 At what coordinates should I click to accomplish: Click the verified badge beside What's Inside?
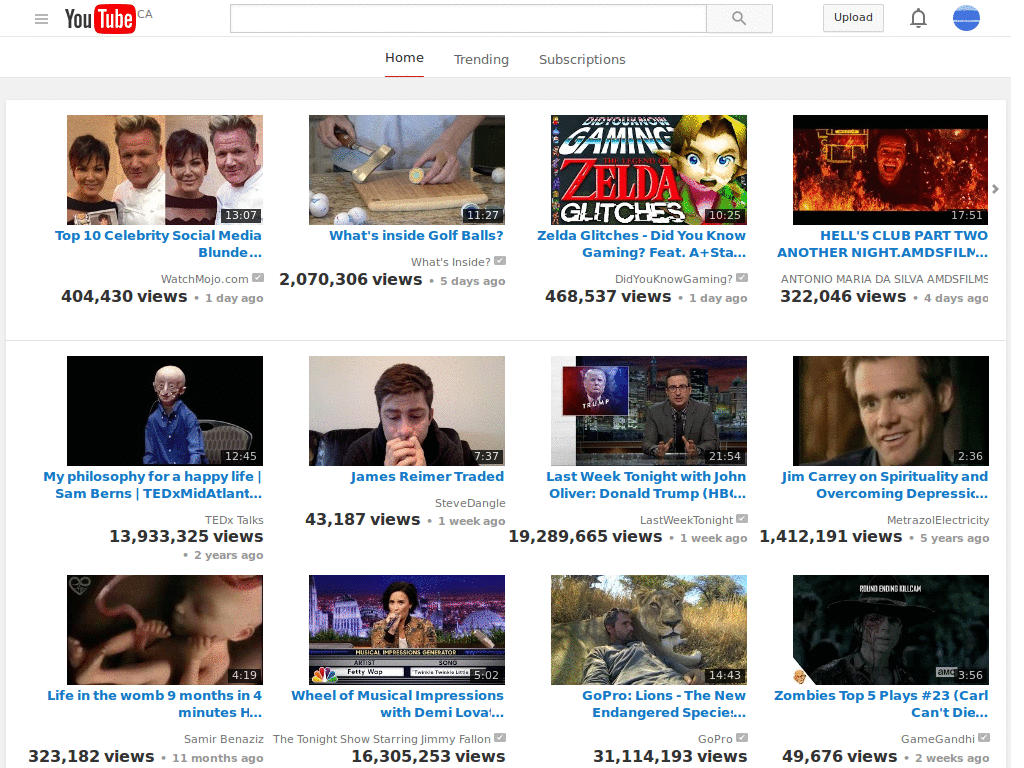(x=500, y=261)
